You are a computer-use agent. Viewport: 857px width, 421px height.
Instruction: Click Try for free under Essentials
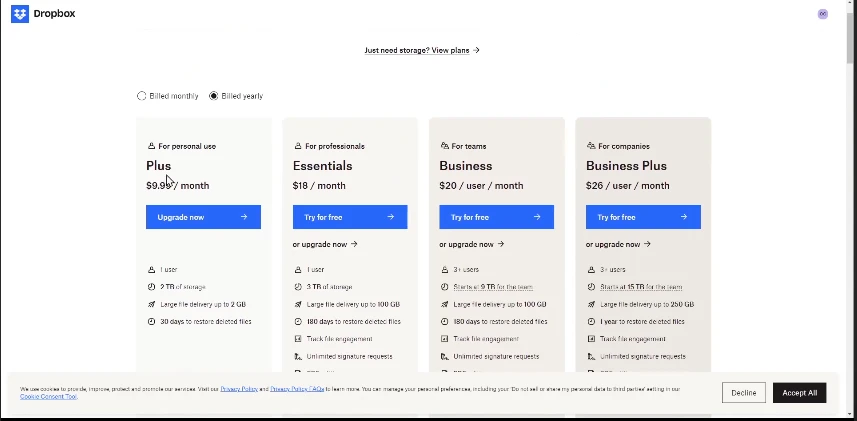[350, 217]
